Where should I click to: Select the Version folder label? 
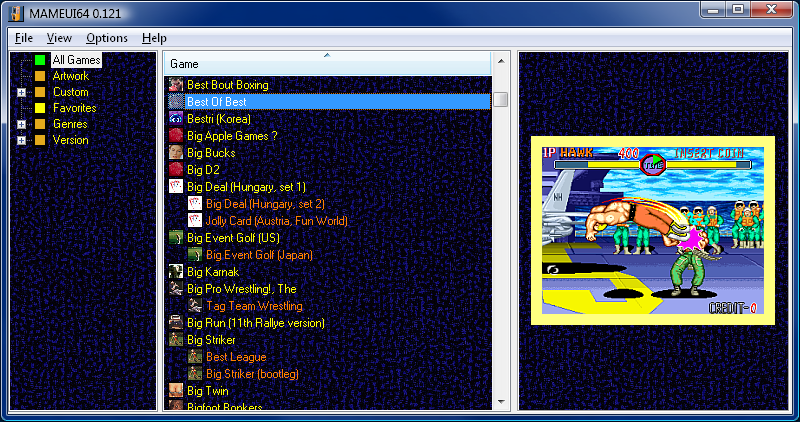pos(70,140)
